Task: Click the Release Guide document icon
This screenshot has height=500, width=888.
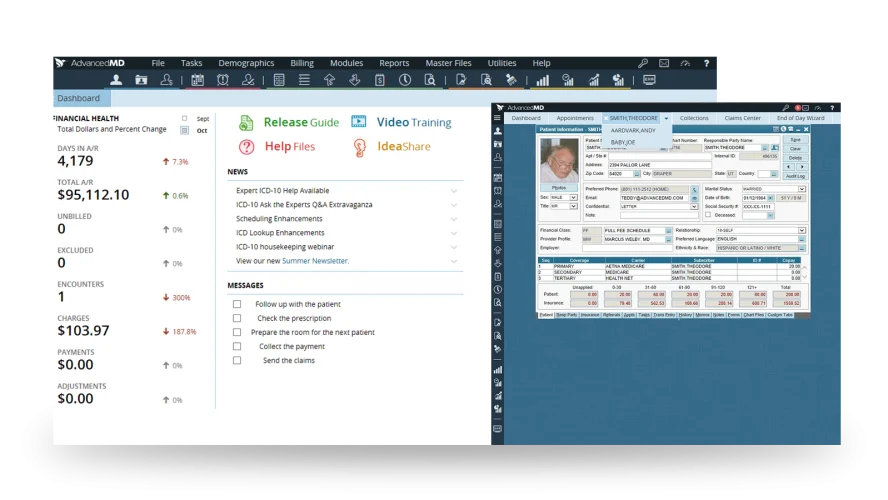Action: [x=246, y=123]
